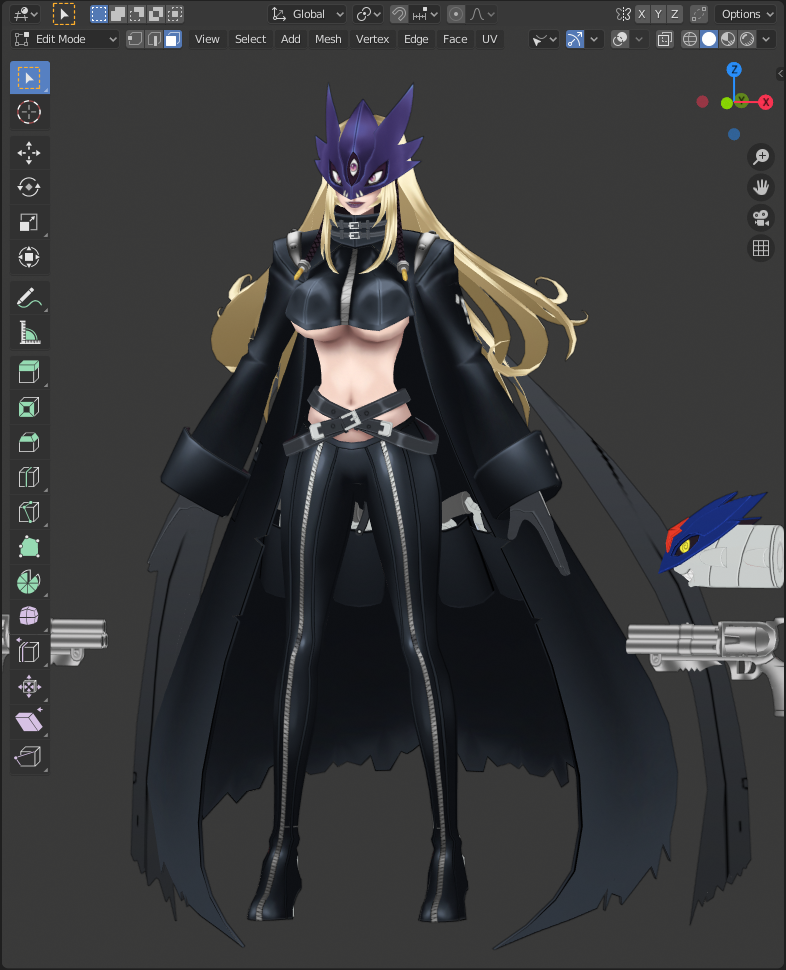Set selection mode to new selection
The width and height of the screenshot is (786, 970).
98,14
